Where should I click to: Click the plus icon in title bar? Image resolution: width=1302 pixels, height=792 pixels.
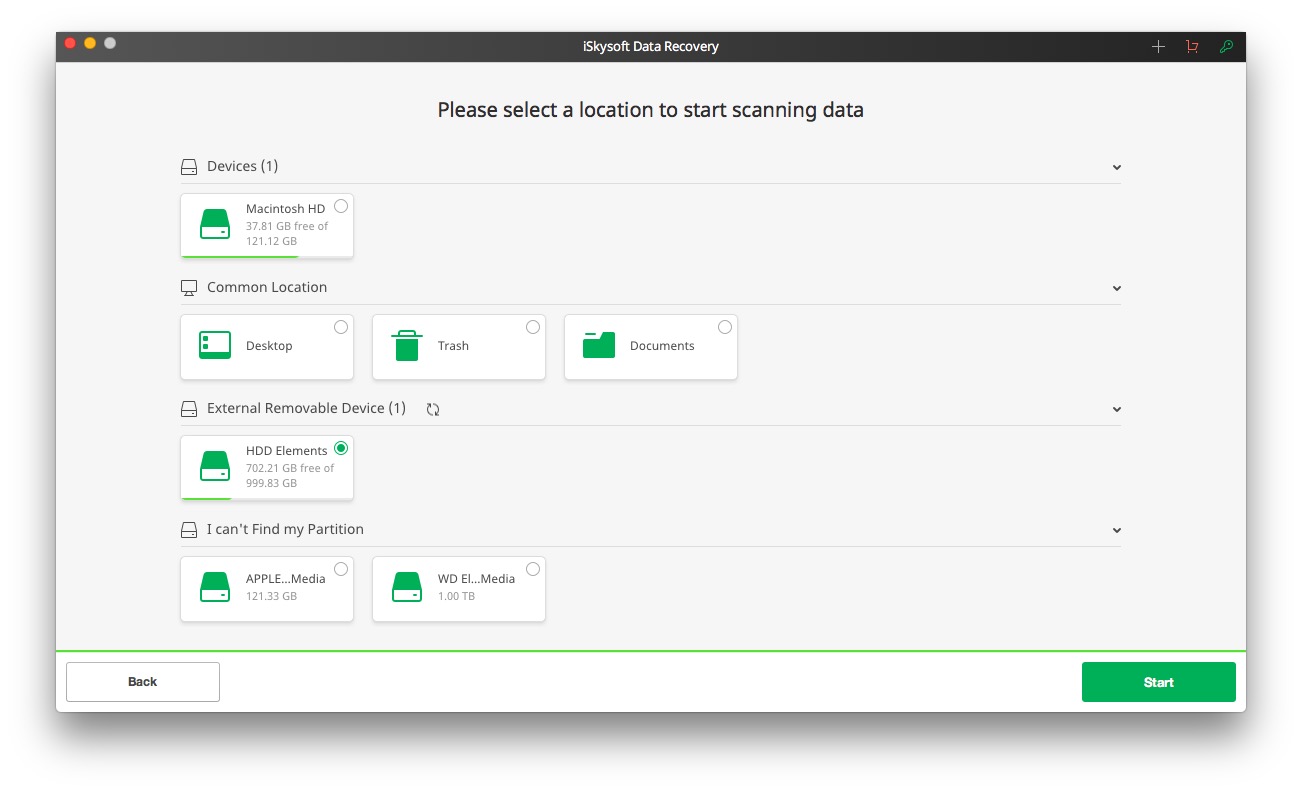pyautogui.click(x=1158, y=47)
